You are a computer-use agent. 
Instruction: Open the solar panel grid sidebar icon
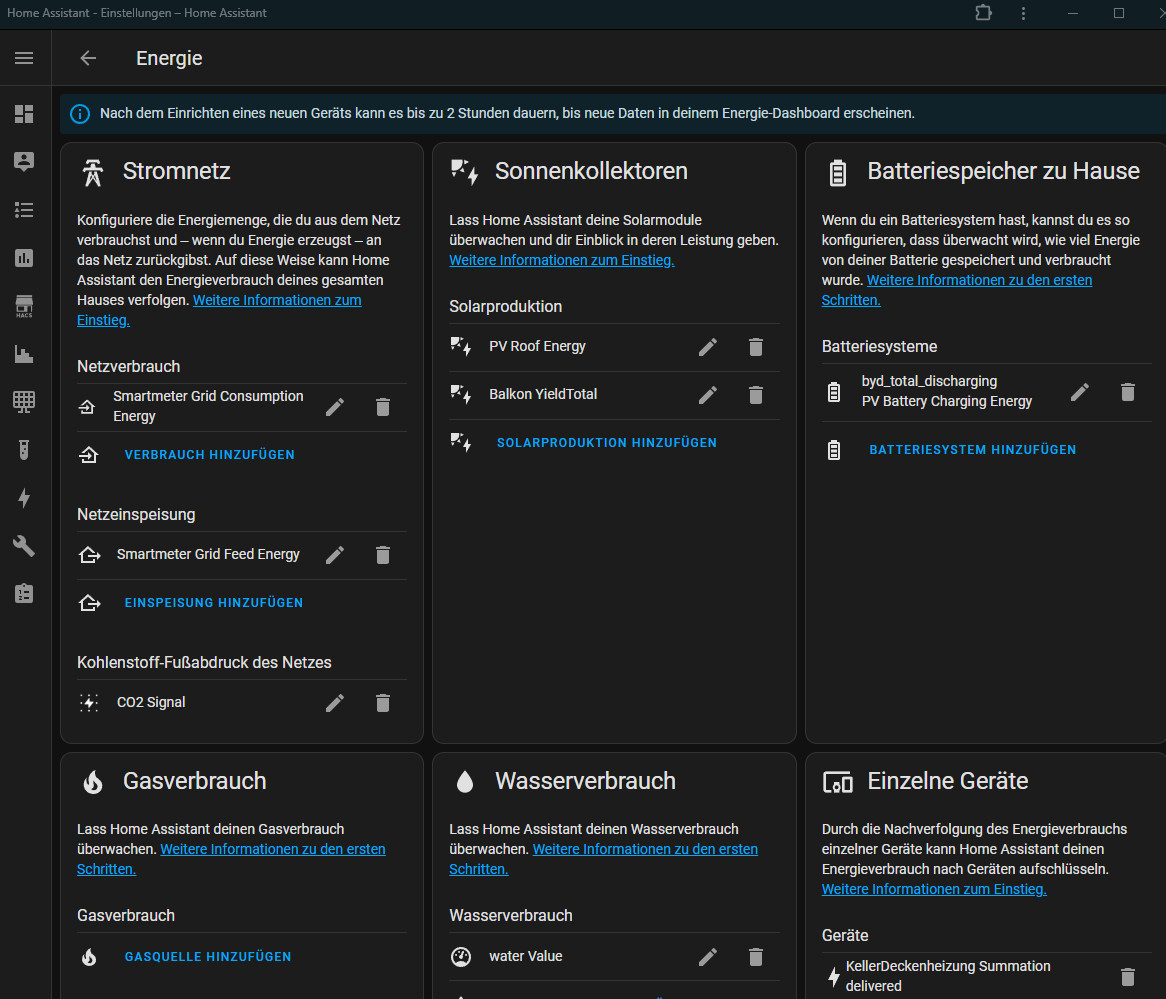pos(24,402)
